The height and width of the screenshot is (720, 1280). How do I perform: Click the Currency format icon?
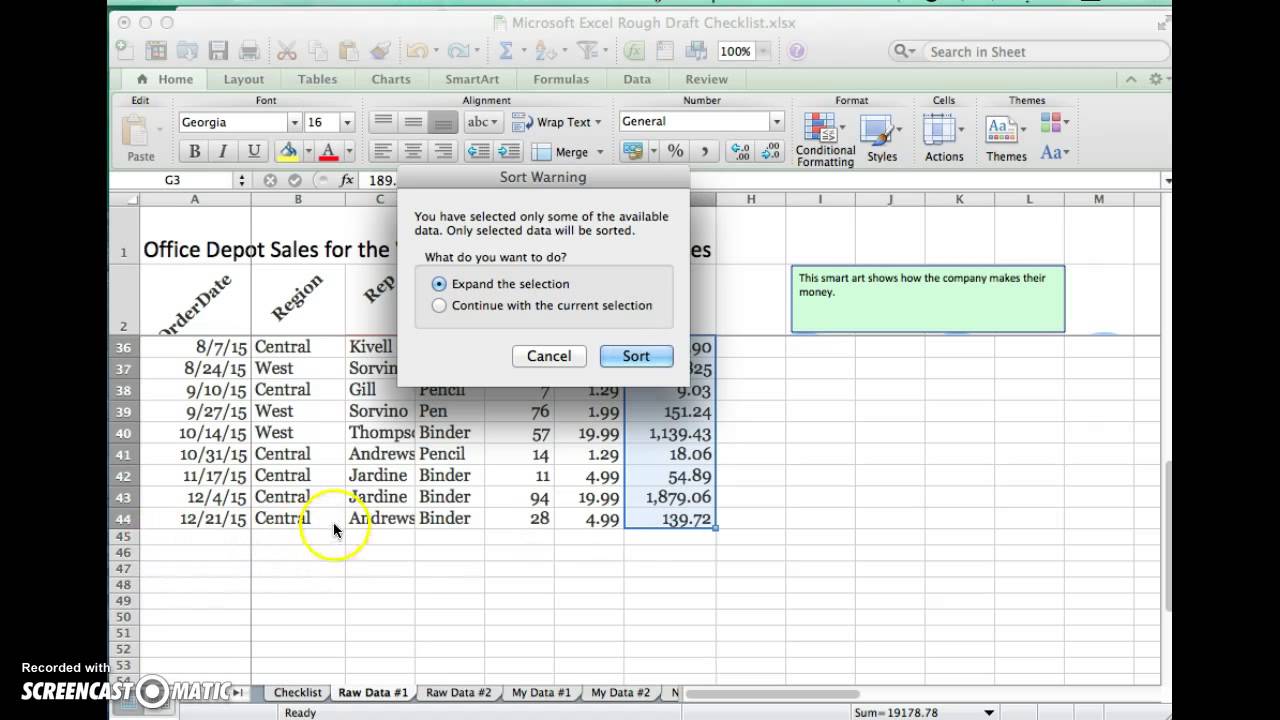tap(632, 151)
